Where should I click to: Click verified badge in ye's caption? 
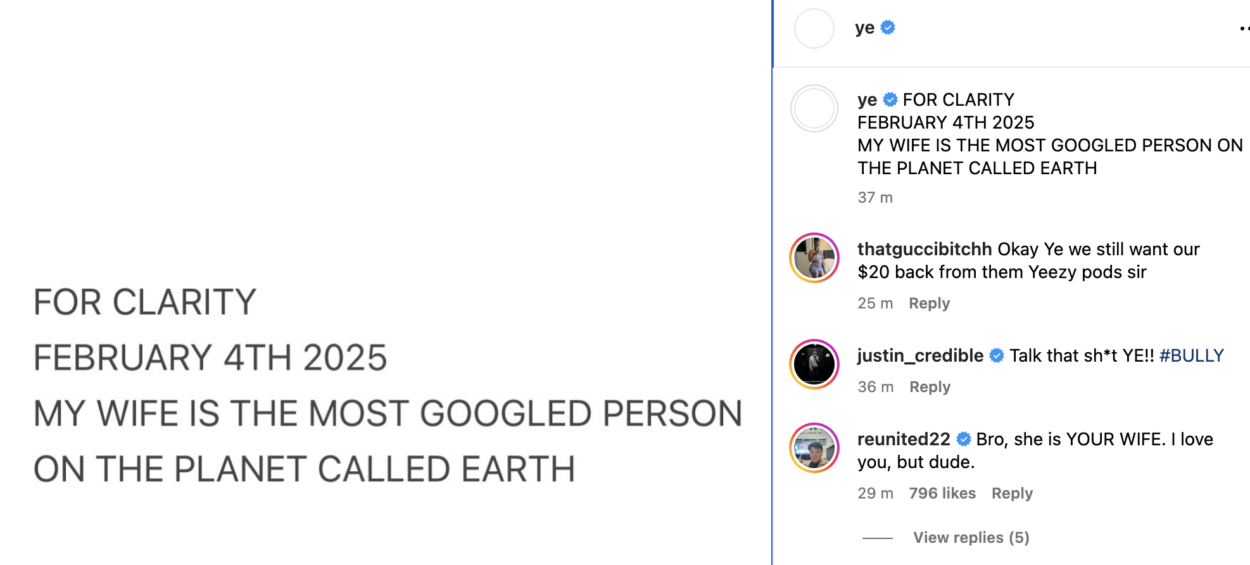click(890, 100)
